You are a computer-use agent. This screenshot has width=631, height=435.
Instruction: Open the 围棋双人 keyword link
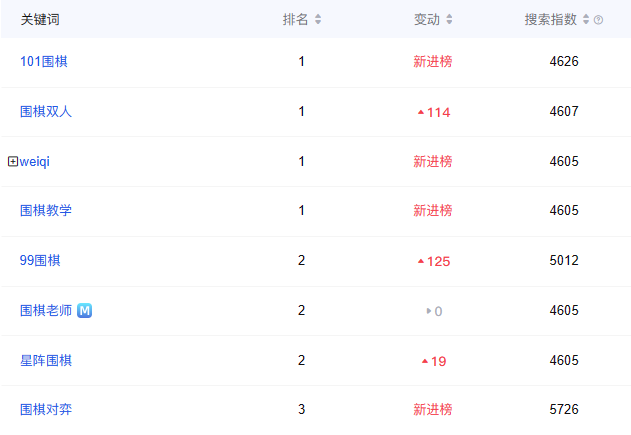tap(46, 111)
